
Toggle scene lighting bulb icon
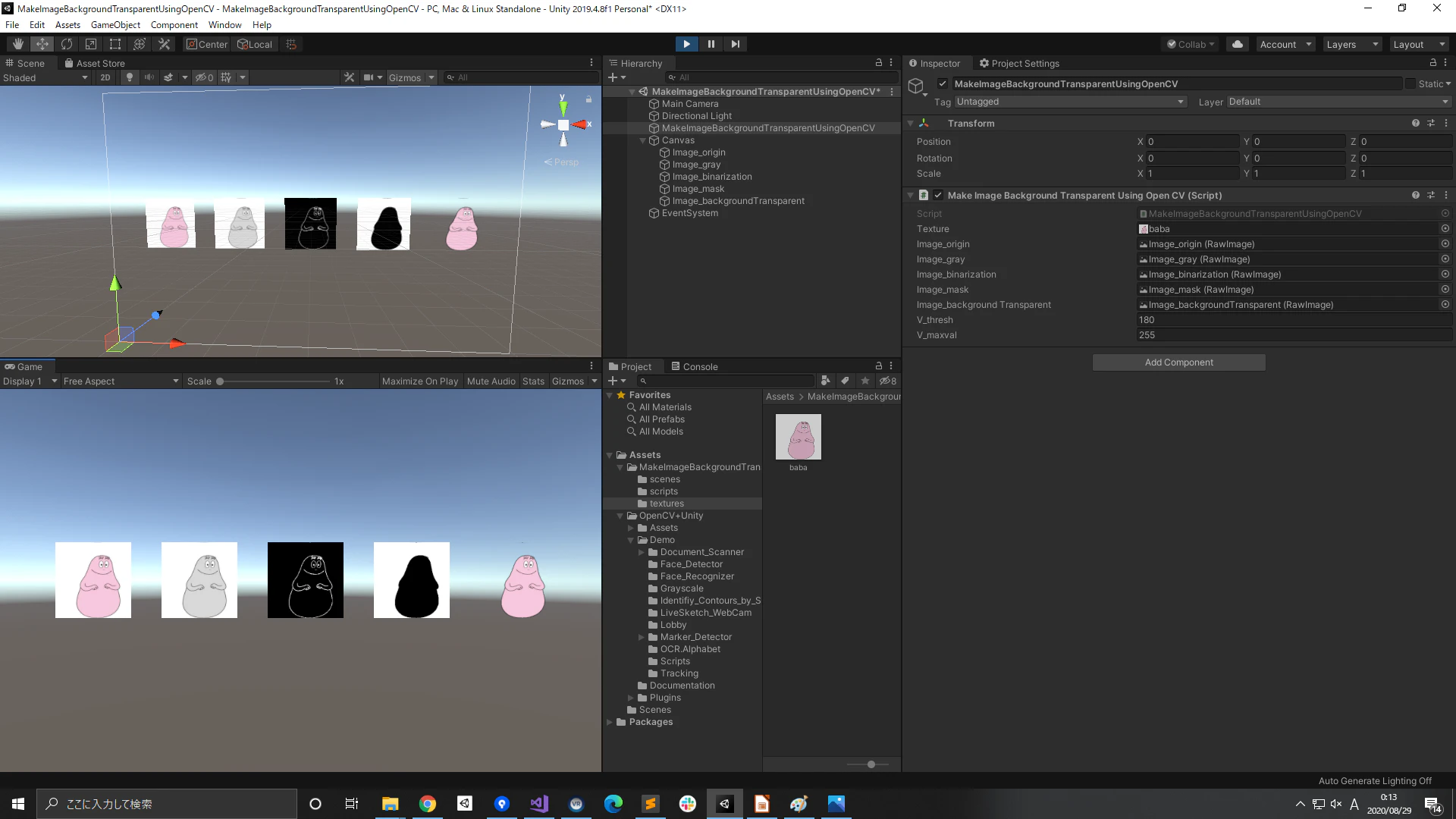click(130, 77)
